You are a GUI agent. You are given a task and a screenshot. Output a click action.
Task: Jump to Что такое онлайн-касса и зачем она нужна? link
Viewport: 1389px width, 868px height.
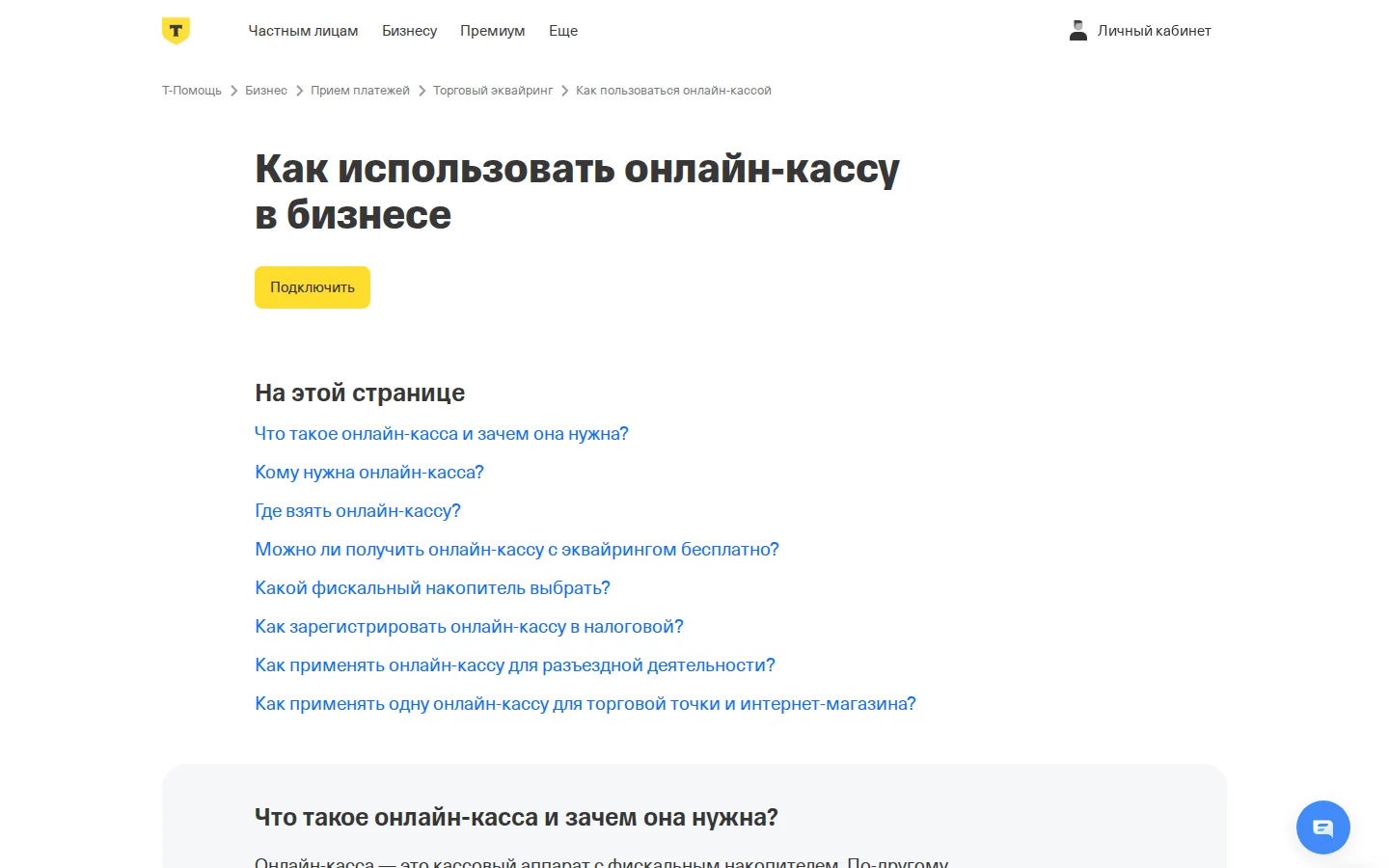[442, 434]
